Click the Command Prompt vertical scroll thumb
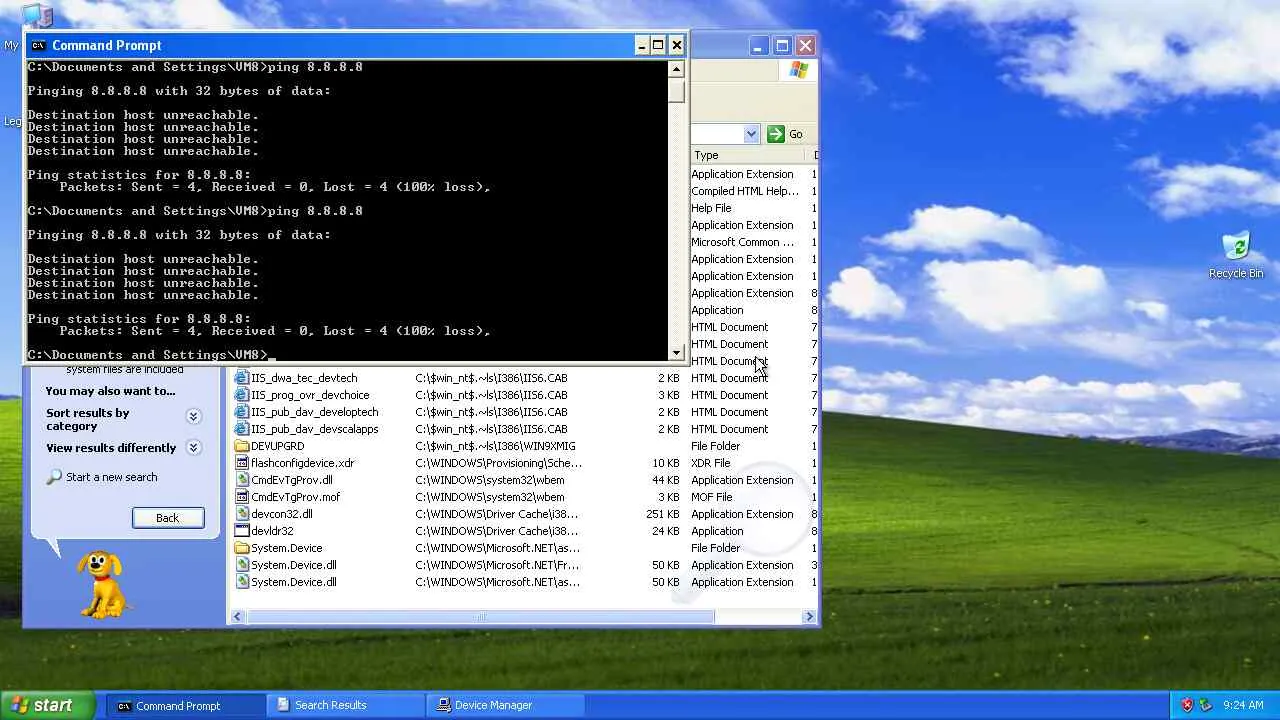This screenshot has width=1280, height=720. [x=676, y=90]
